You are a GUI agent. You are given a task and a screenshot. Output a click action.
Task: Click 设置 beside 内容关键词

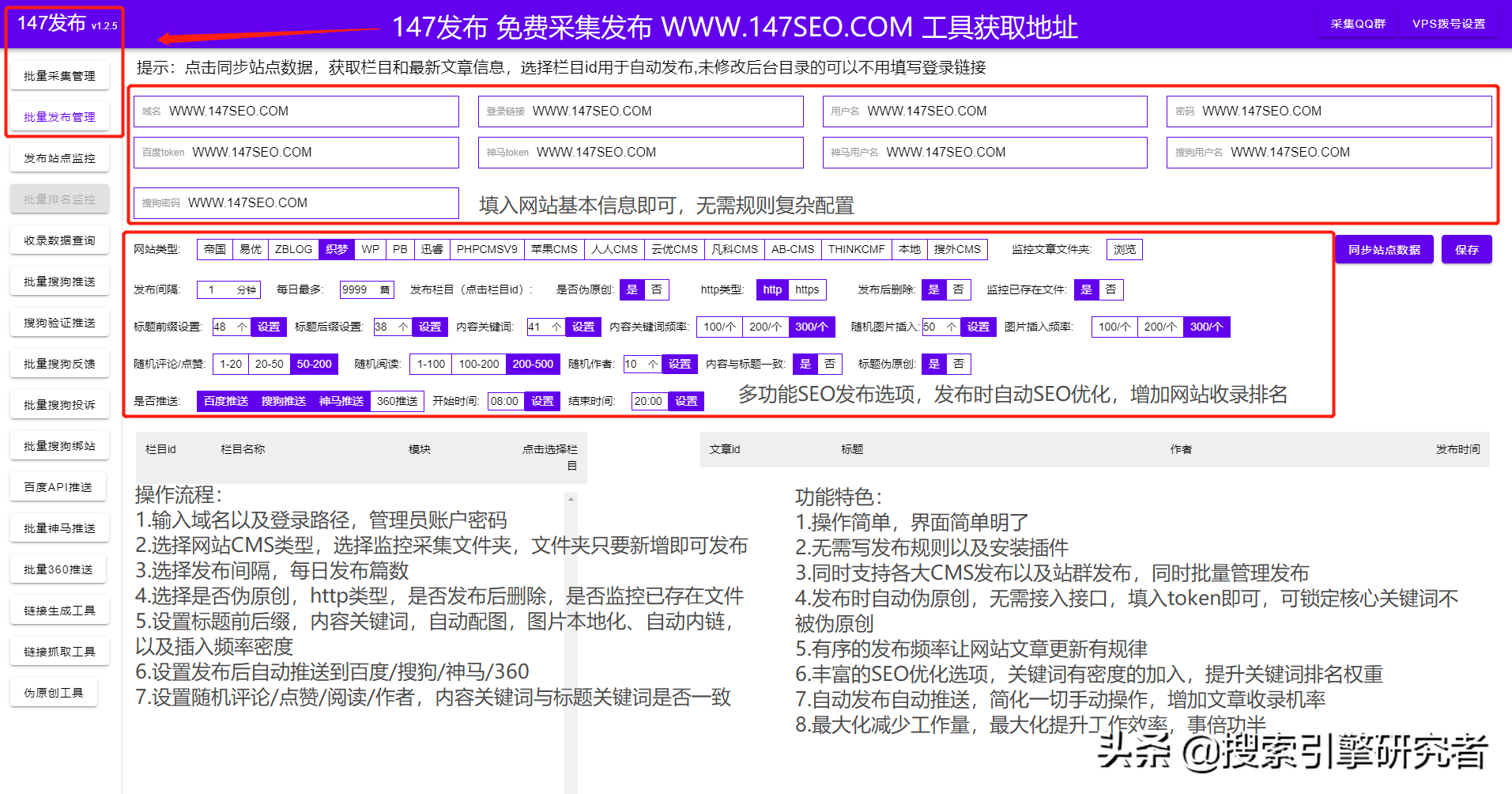[583, 327]
